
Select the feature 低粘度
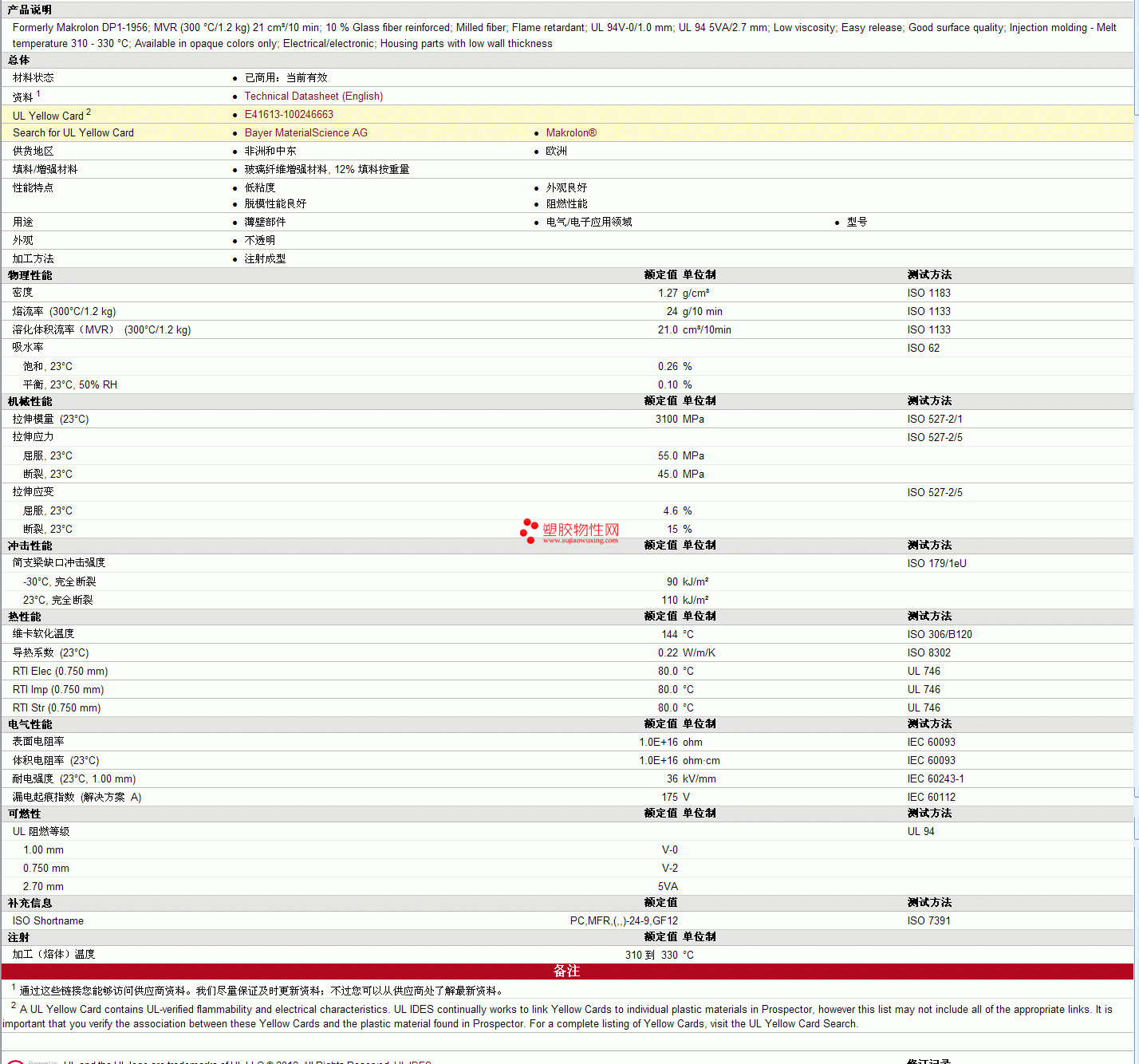tap(260, 188)
